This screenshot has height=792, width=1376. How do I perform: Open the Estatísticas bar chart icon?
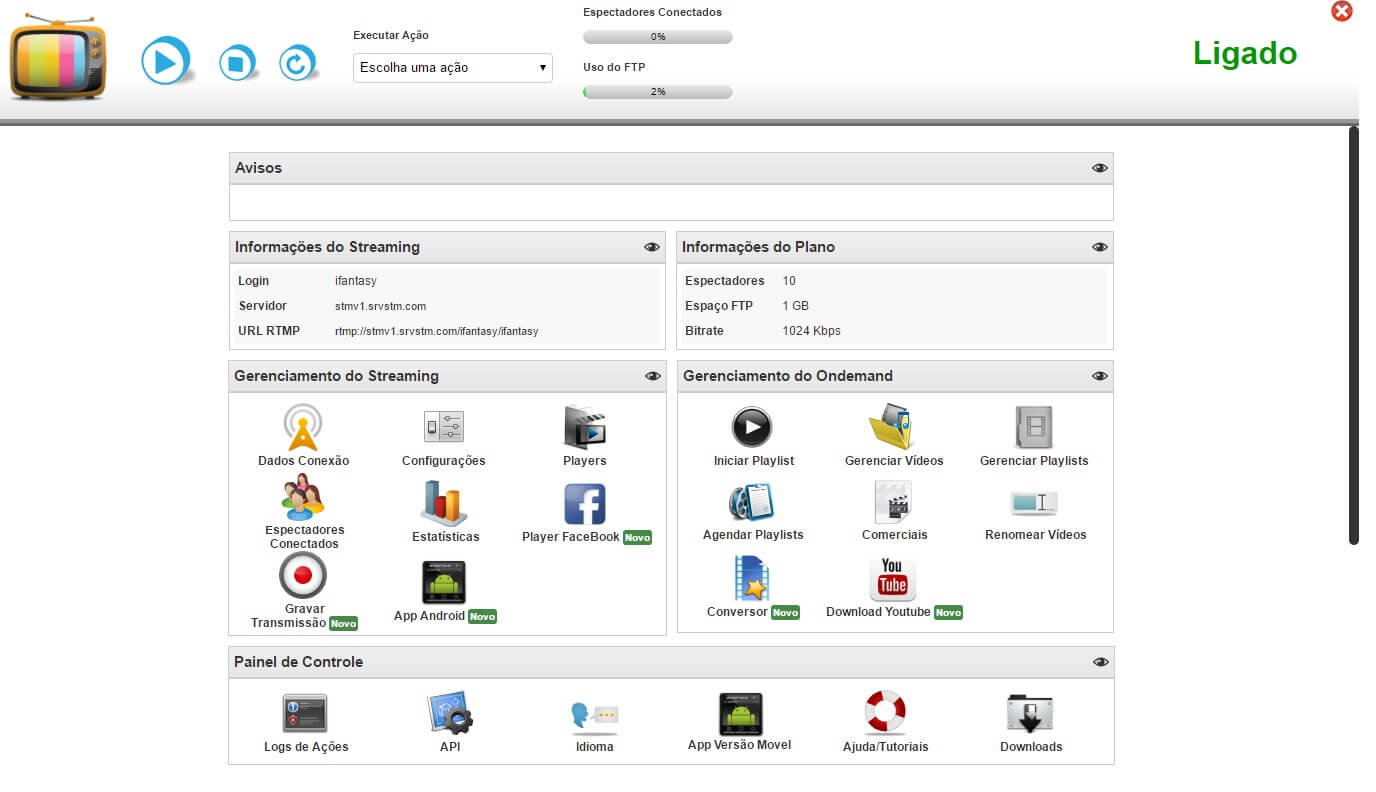(445, 503)
